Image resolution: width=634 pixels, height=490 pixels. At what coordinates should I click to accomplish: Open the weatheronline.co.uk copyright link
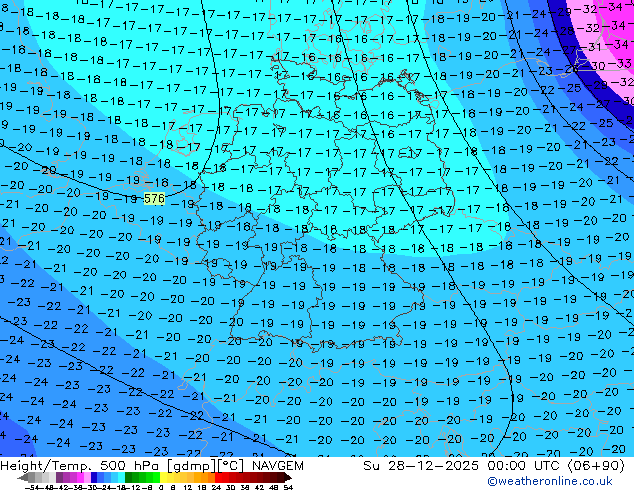tap(550, 481)
